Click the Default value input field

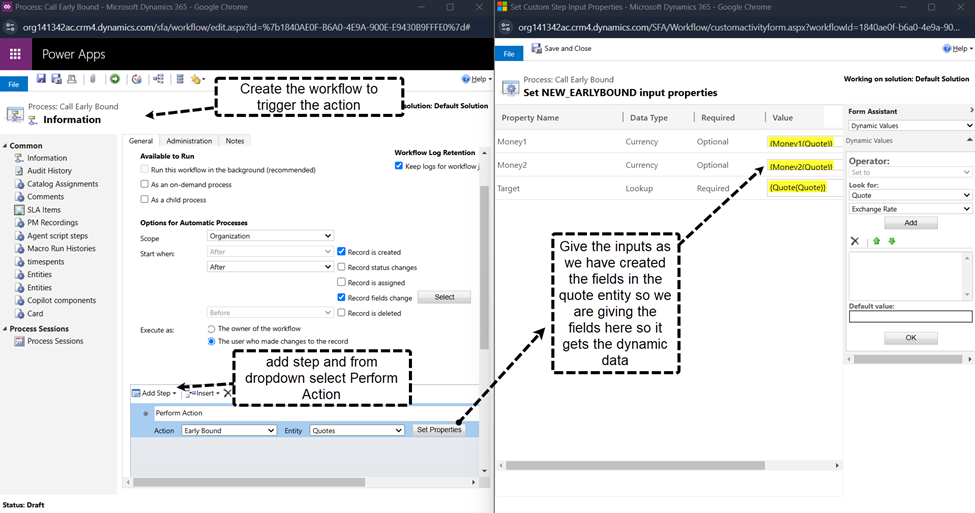(x=910, y=317)
